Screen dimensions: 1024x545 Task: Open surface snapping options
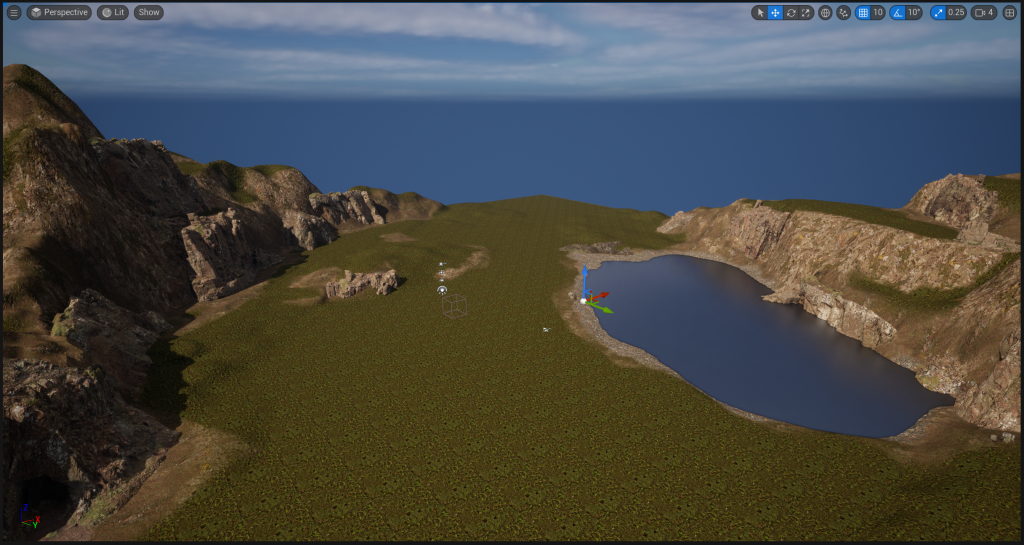click(843, 13)
